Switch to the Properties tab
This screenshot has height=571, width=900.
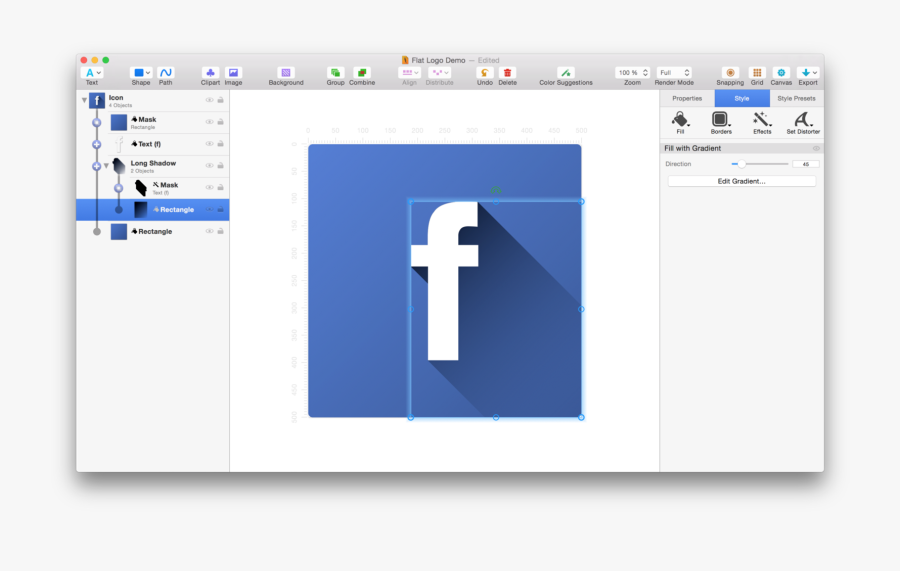click(x=687, y=98)
